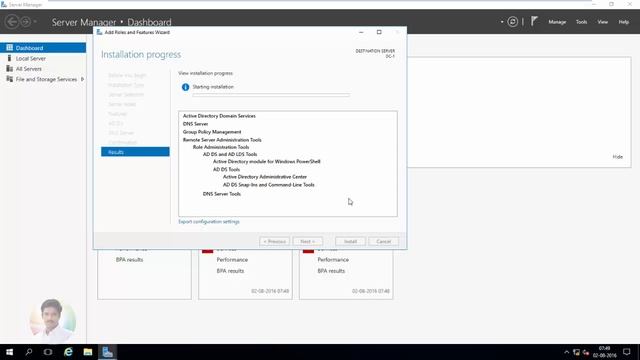Click Active Directory Domain Services entry

coord(219,116)
